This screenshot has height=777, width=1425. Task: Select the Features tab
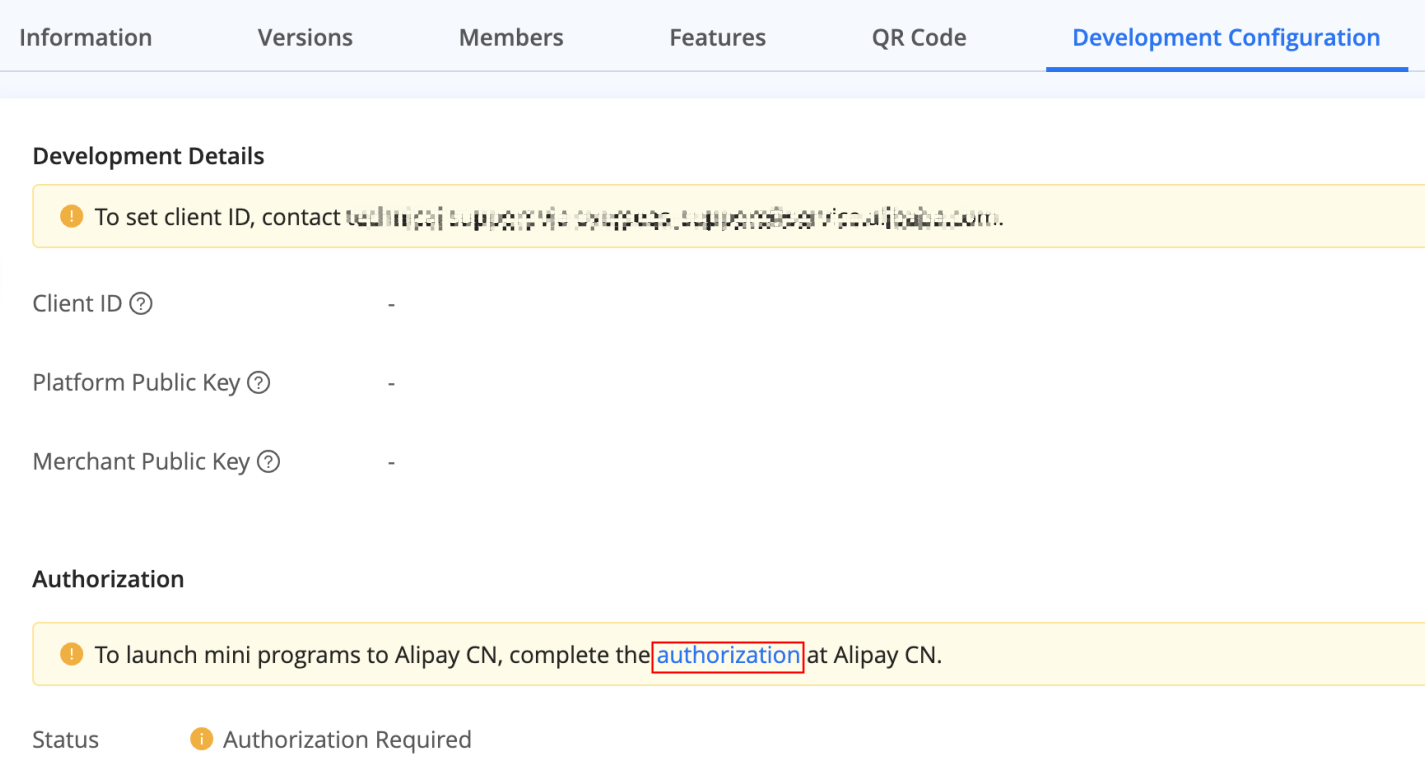pos(717,38)
